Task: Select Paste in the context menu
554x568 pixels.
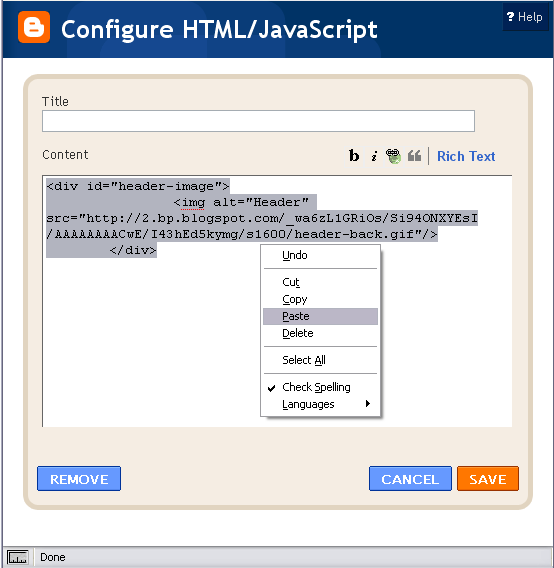Action: 320,316
